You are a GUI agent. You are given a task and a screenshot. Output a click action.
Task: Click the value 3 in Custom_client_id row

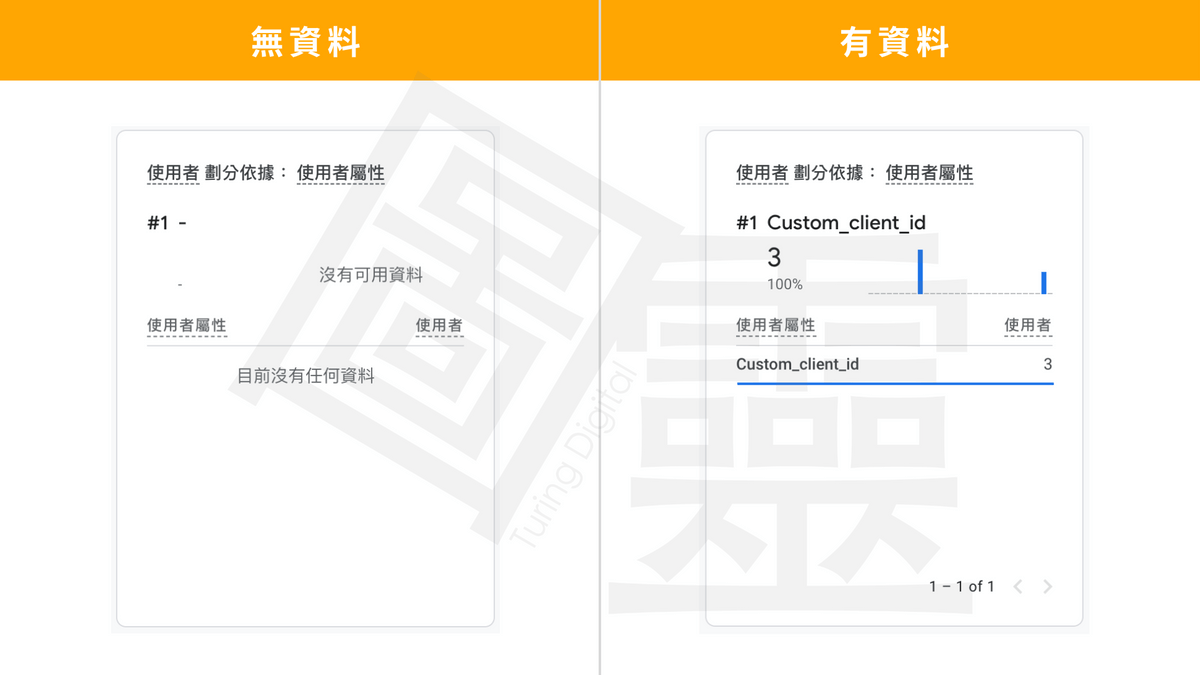(1047, 365)
